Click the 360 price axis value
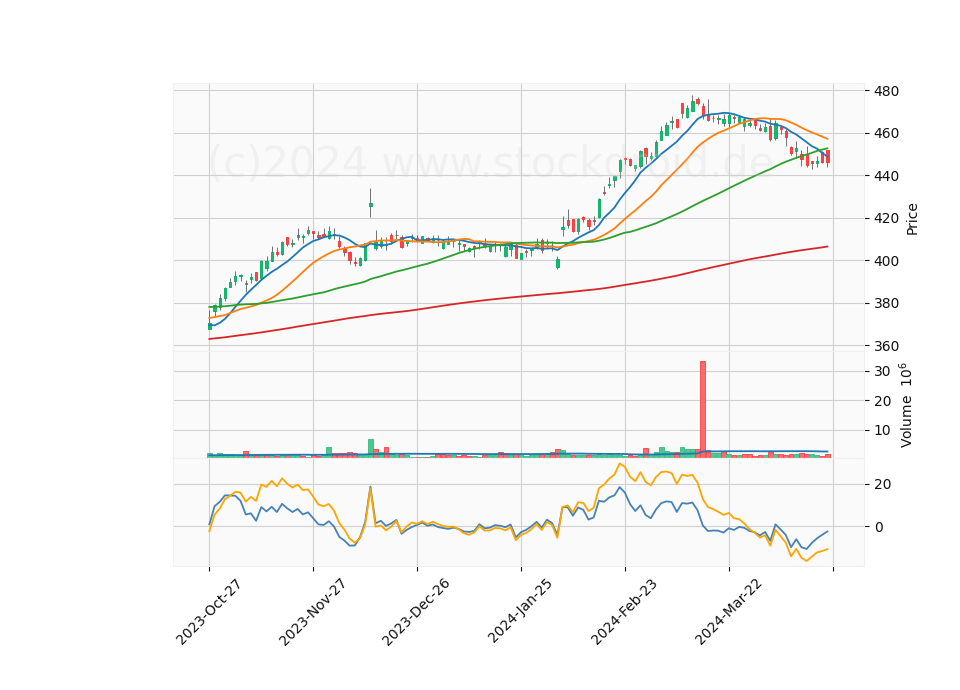This screenshot has width=960, height=690. point(886,347)
